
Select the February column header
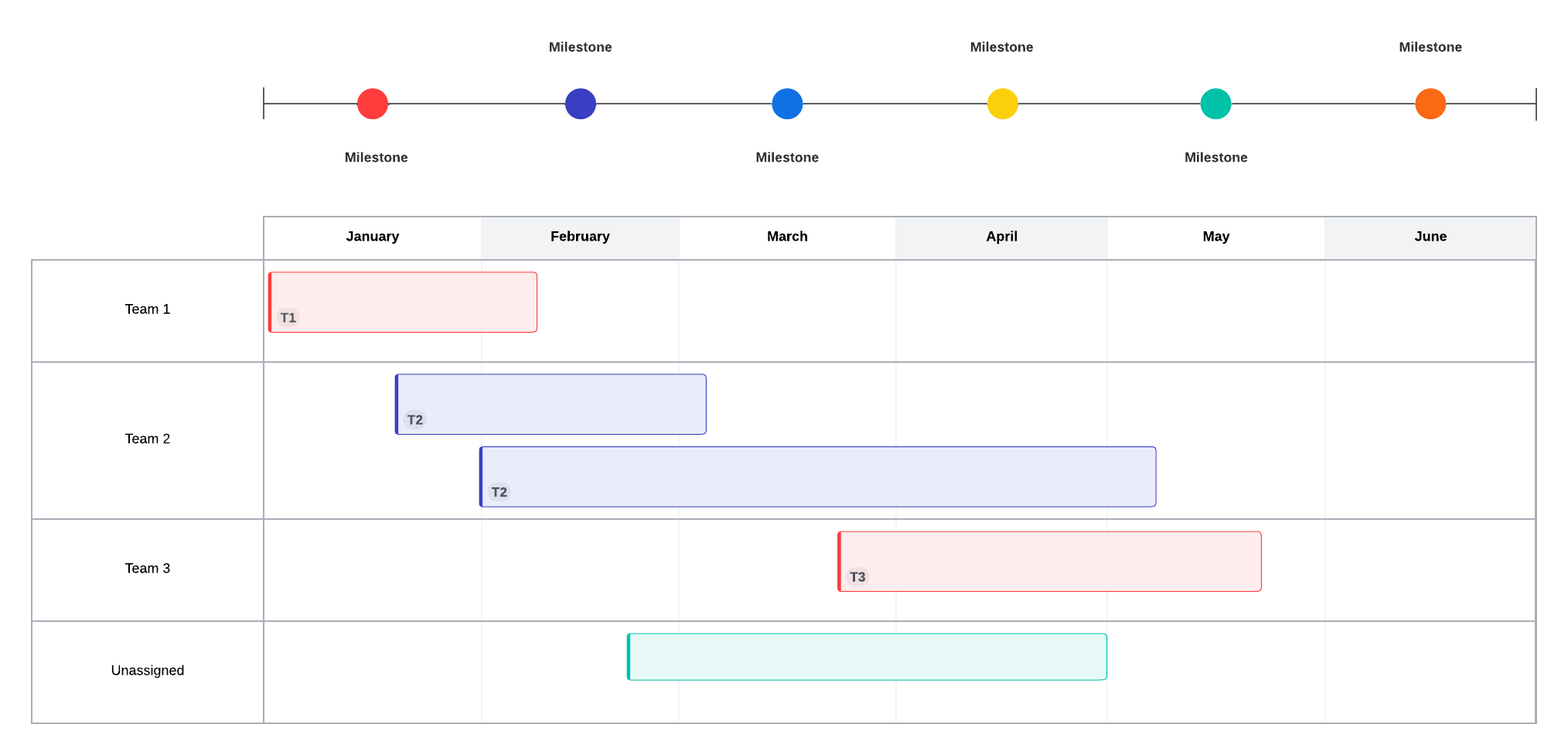[580, 237]
